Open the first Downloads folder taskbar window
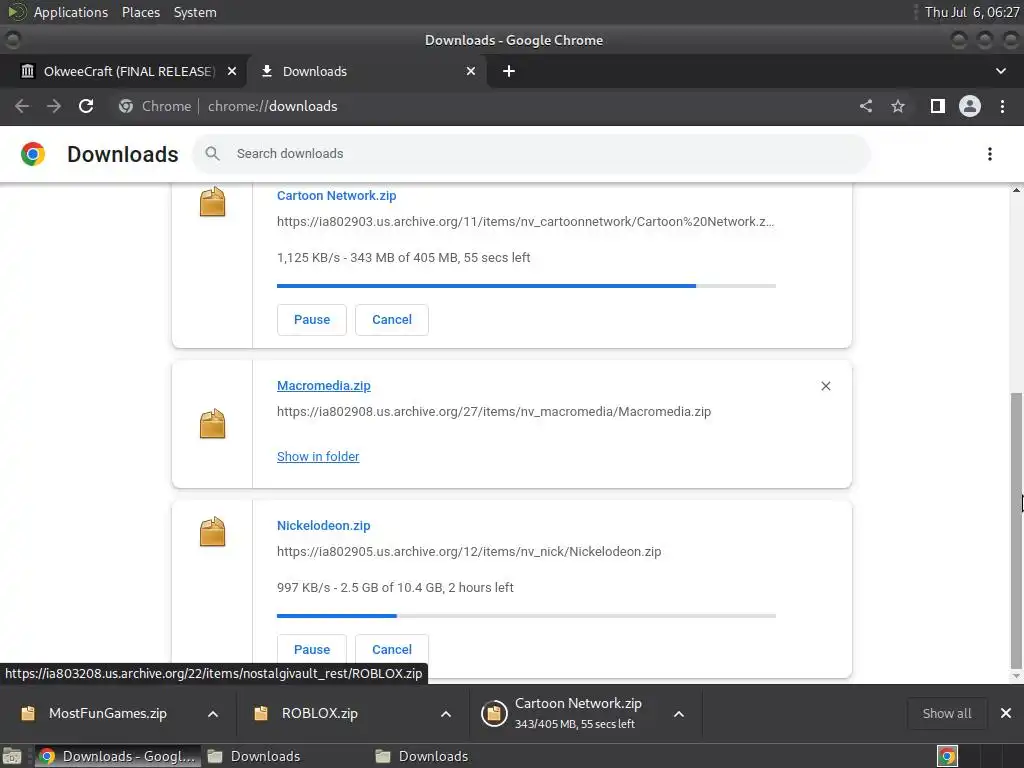Image resolution: width=1024 pixels, height=768 pixels. tap(255, 756)
